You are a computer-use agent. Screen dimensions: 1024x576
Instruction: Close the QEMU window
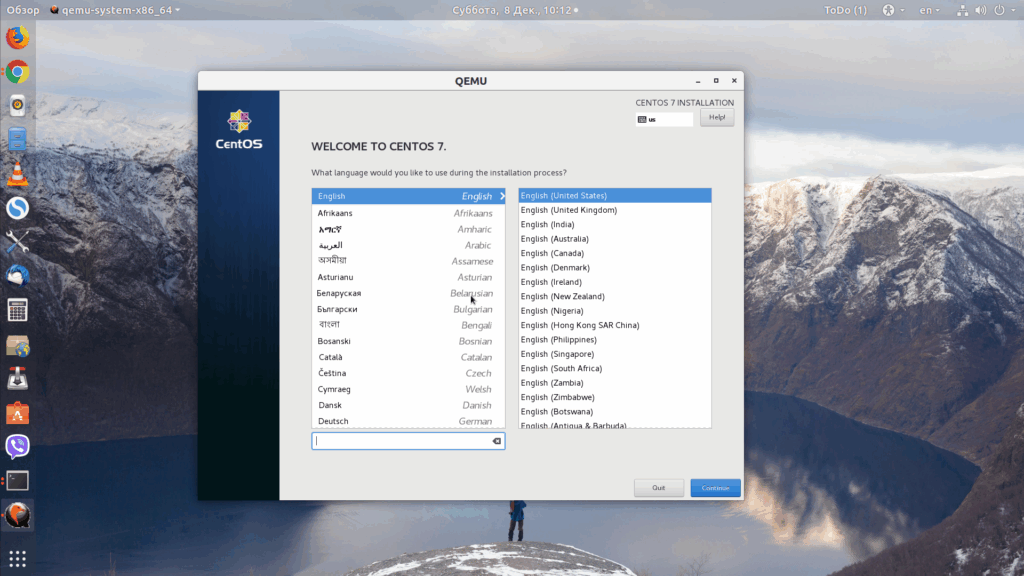(x=734, y=81)
